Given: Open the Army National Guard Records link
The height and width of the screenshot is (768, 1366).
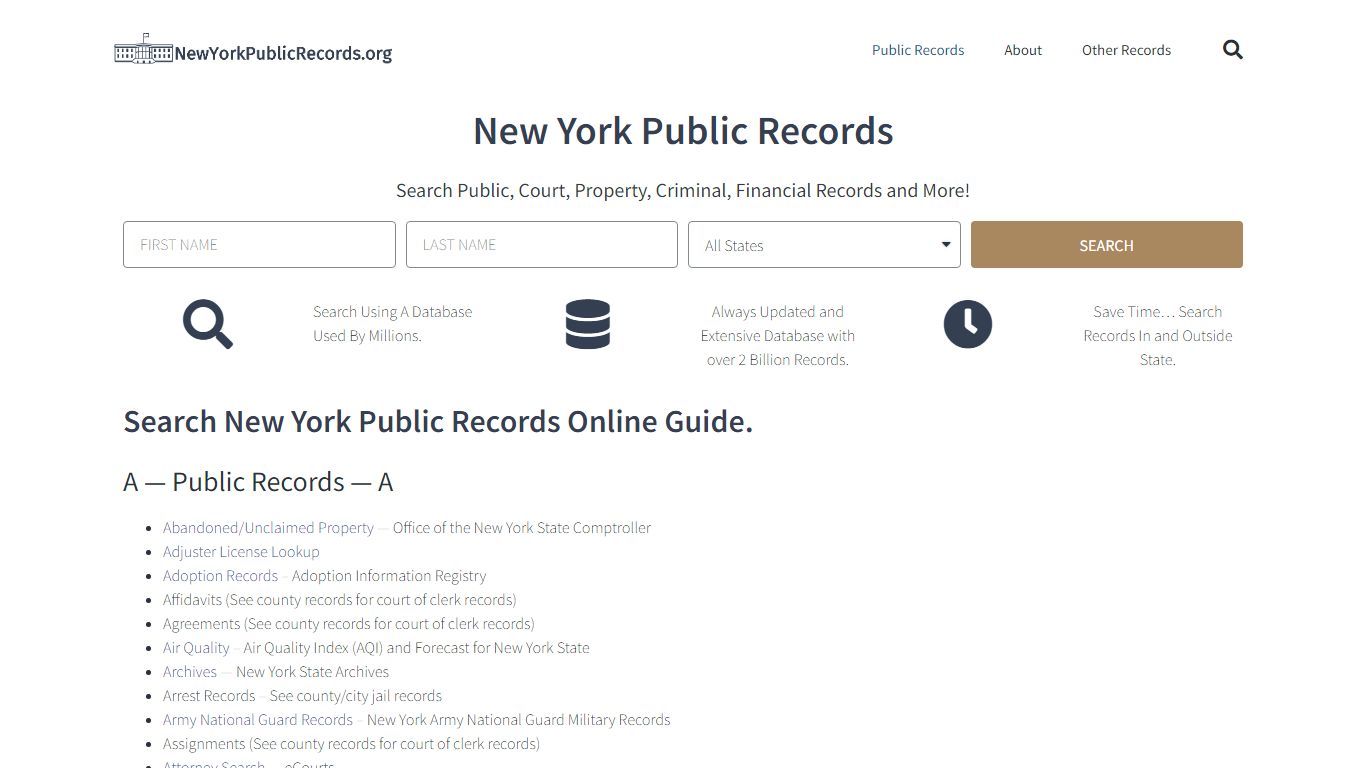Looking at the screenshot, I should tap(257, 719).
